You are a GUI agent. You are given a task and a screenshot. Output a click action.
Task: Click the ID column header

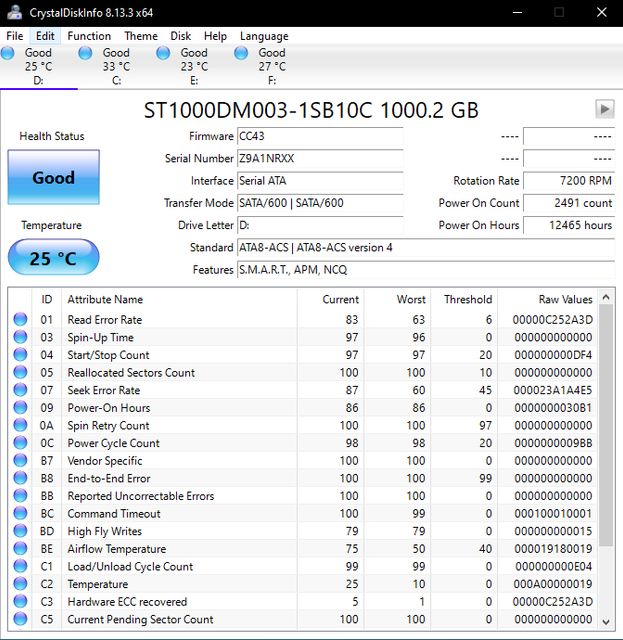pos(47,299)
